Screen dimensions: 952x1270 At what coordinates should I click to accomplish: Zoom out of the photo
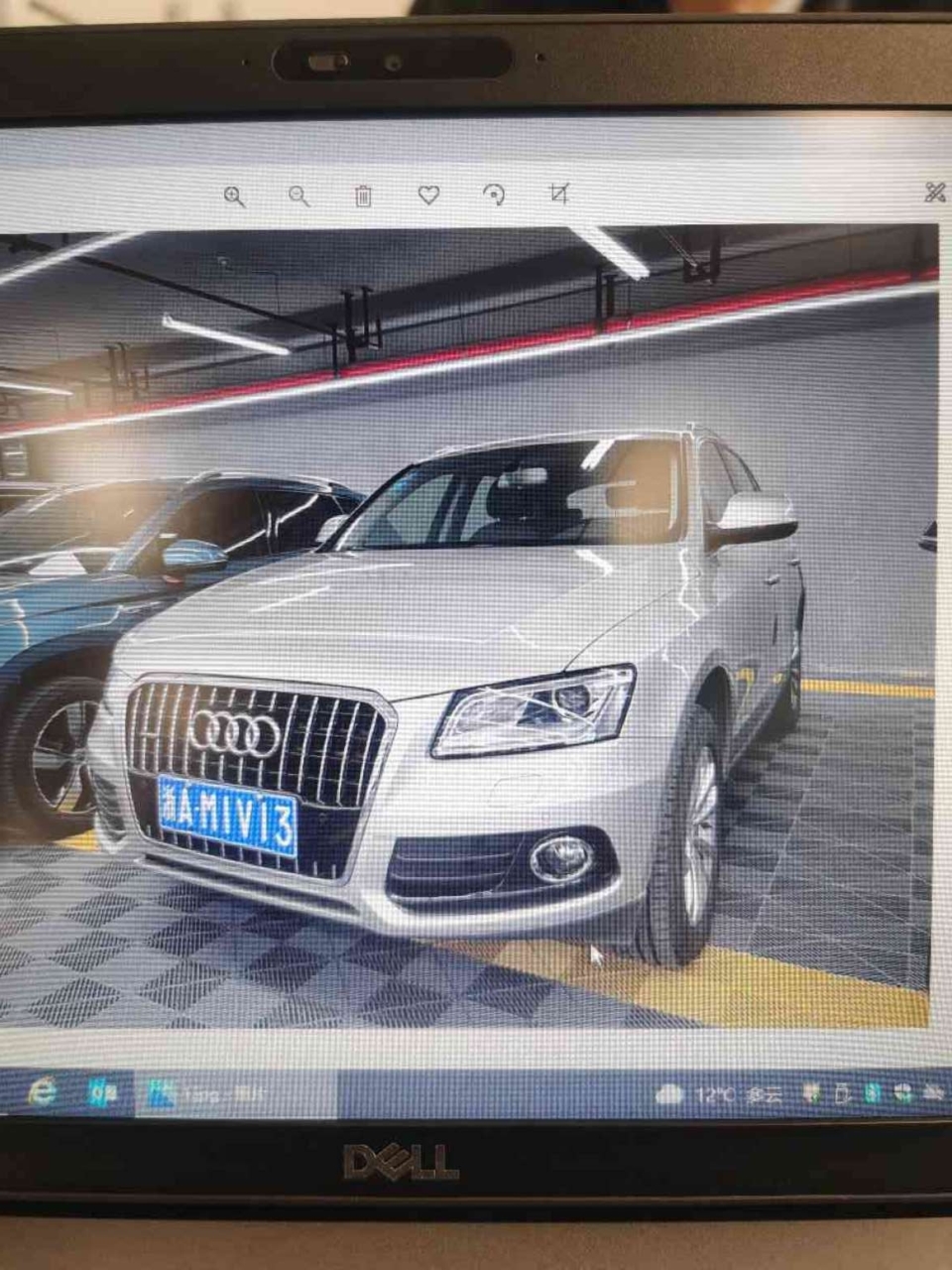(x=298, y=195)
